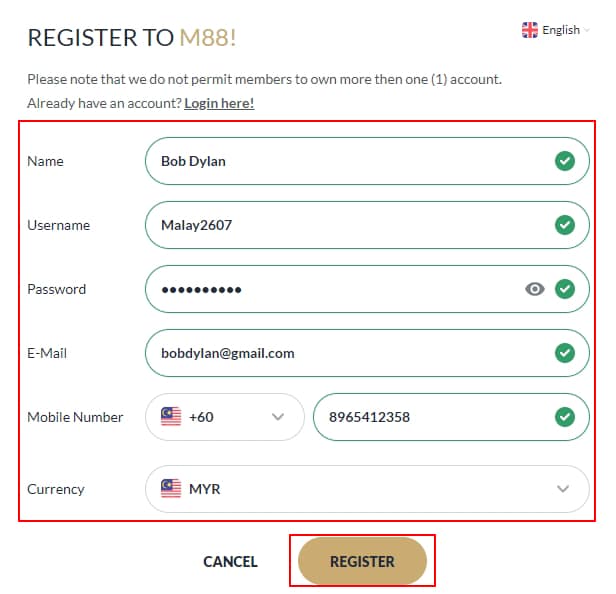The image size is (616, 594).
Task: Show password using the eye icon
Action: 535,289
